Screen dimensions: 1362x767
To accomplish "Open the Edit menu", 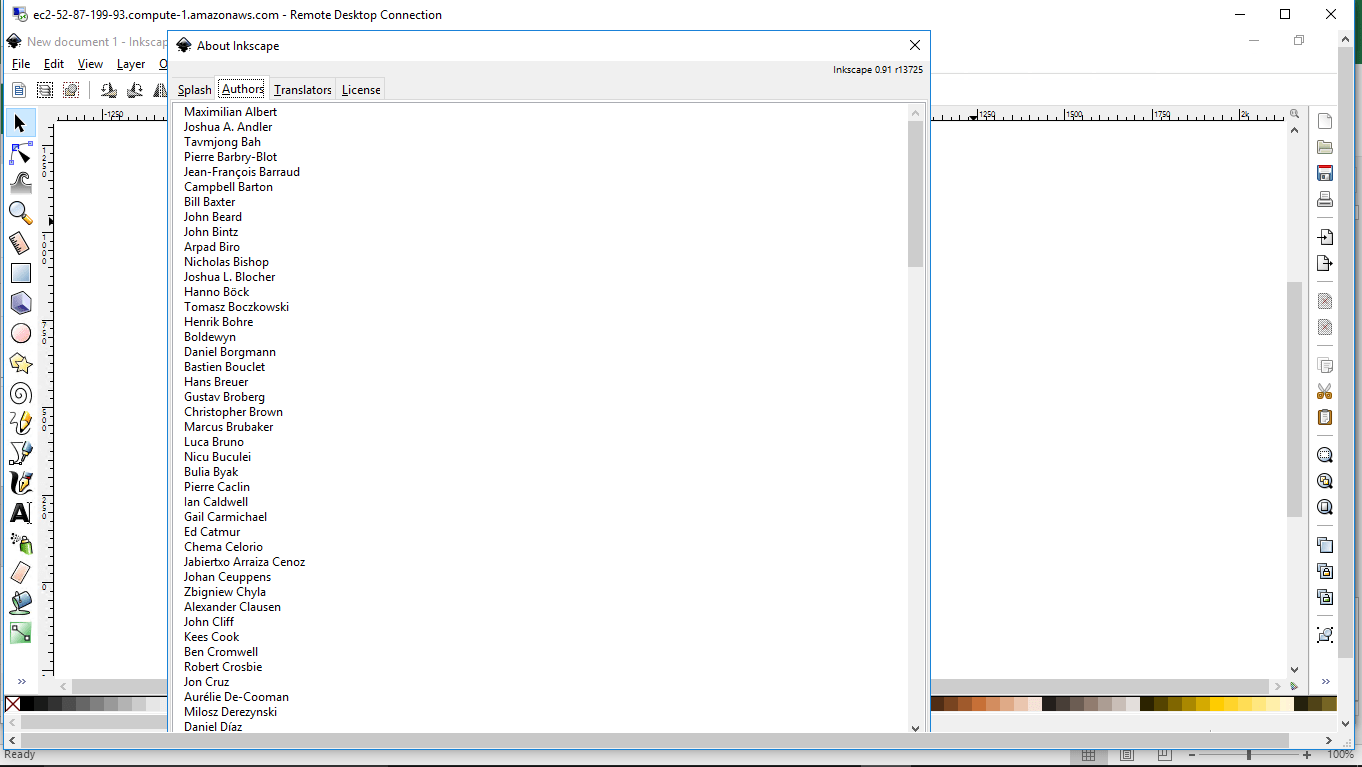I will pos(54,64).
